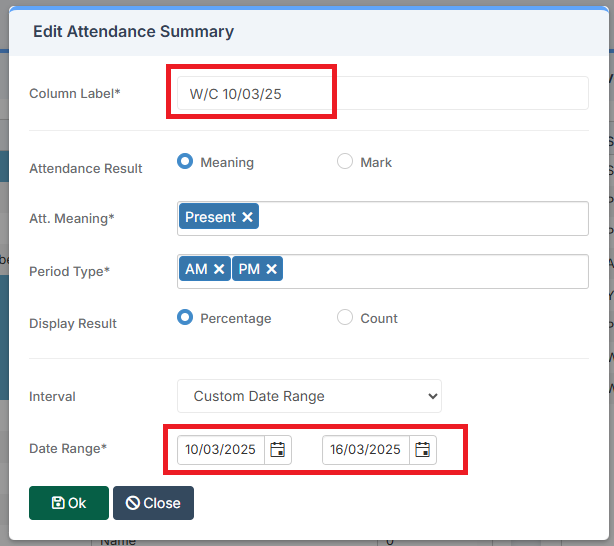Click the end date field 16/03/2025

click(x=366, y=450)
